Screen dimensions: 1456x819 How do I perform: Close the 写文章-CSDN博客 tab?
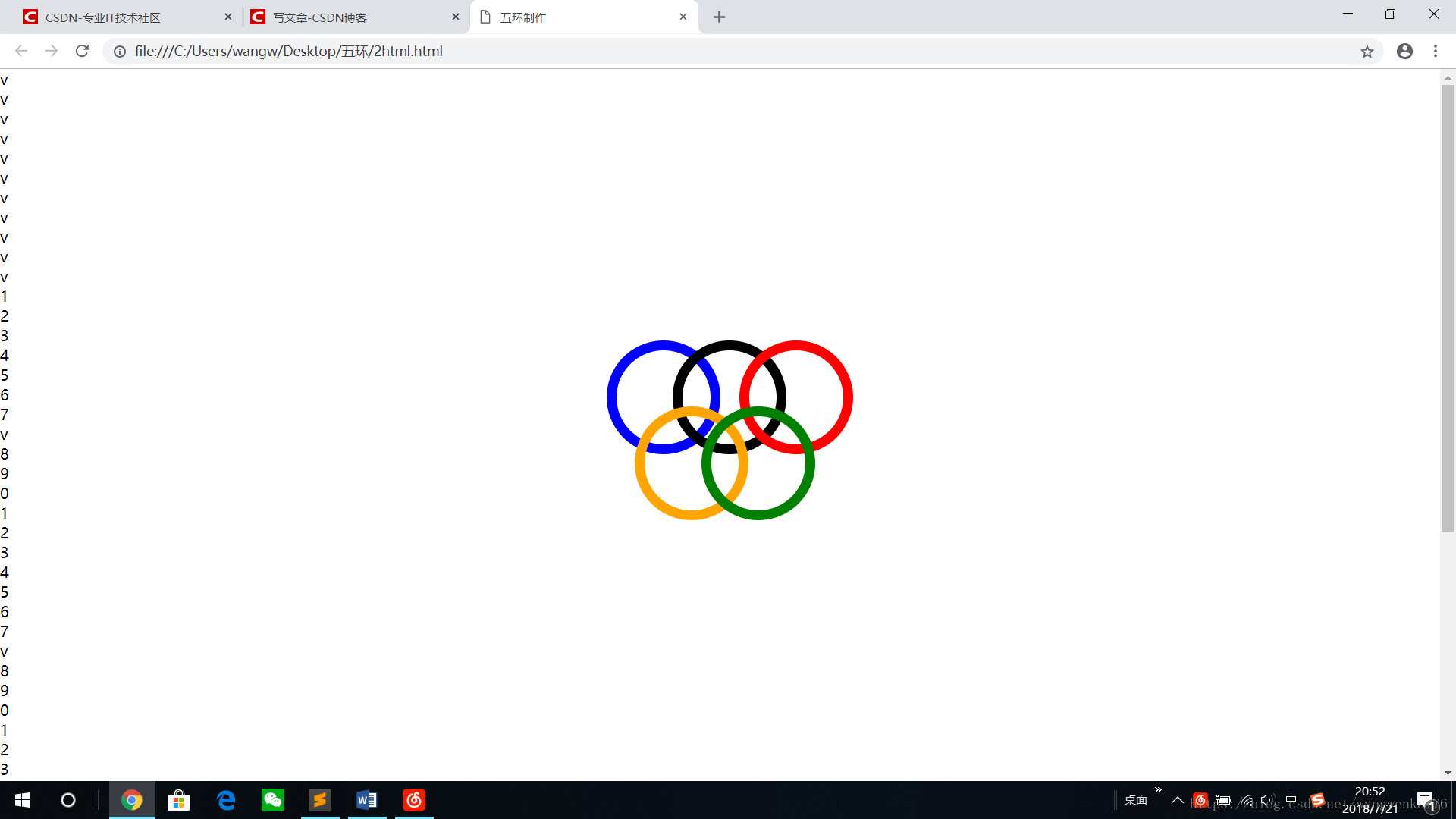point(455,17)
